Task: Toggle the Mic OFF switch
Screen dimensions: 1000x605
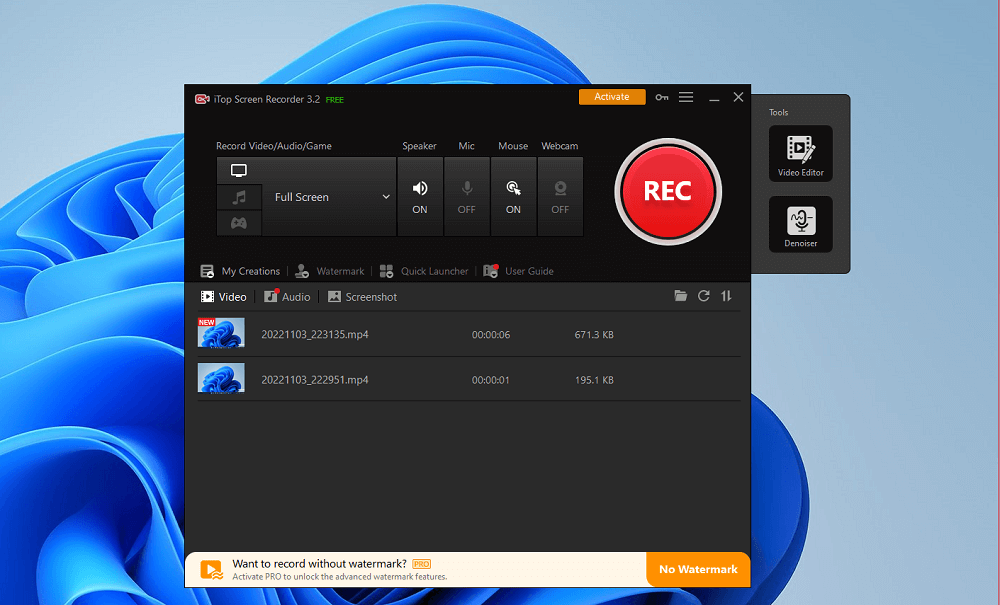Action: pyautogui.click(x=466, y=197)
